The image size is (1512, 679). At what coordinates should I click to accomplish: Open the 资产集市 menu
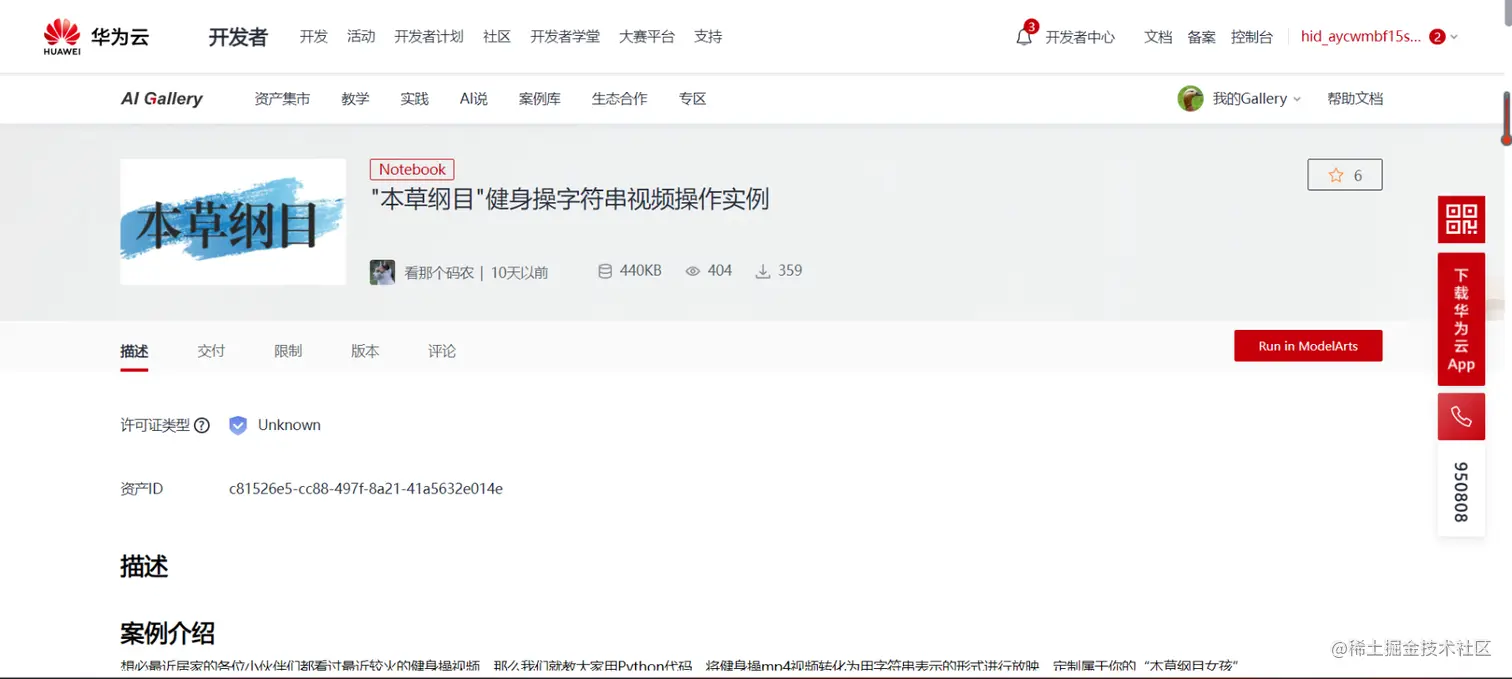(x=282, y=99)
